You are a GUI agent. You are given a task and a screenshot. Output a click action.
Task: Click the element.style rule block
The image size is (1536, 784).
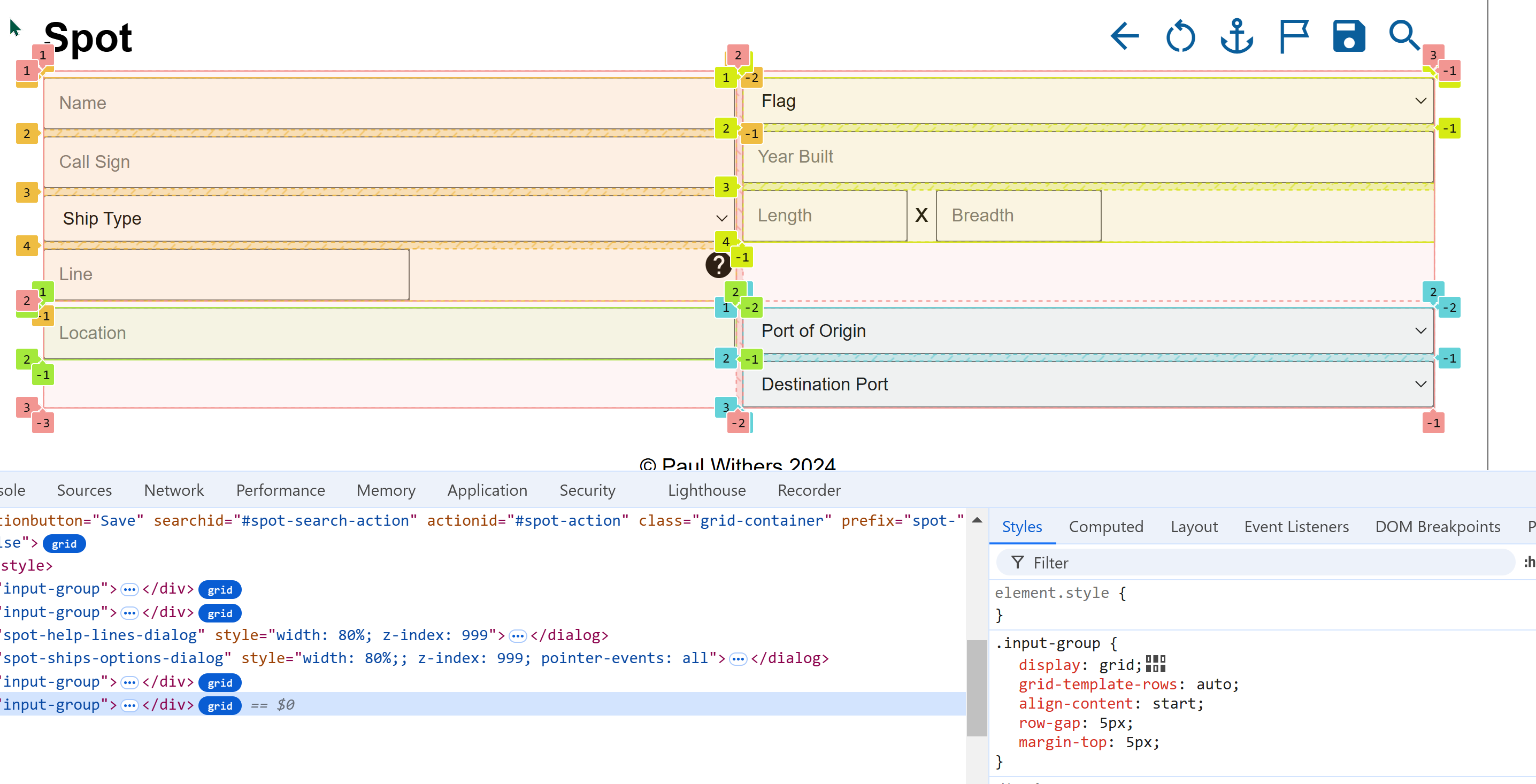pyautogui.click(x=1263, y=603)
